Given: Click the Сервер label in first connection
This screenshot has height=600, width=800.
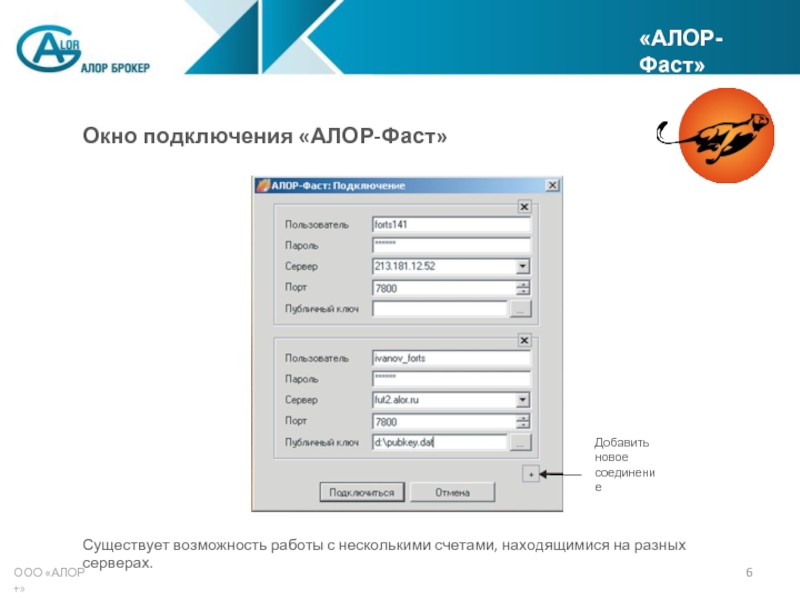Looking at the screenshot, I should 301,266.
